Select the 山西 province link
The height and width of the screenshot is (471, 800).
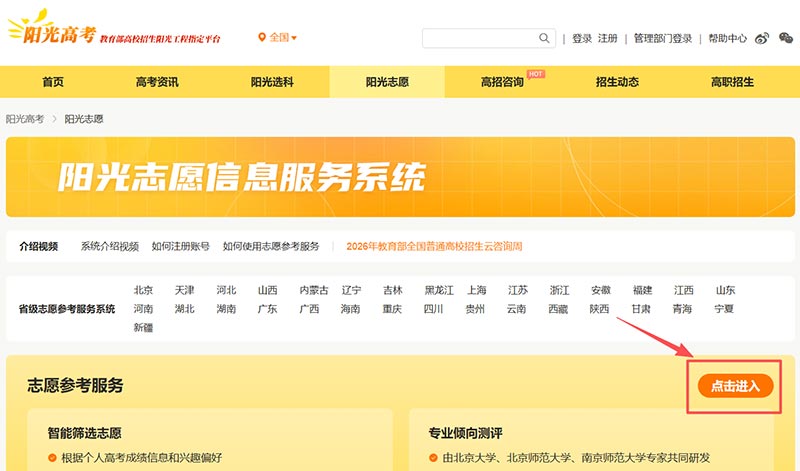267,290
